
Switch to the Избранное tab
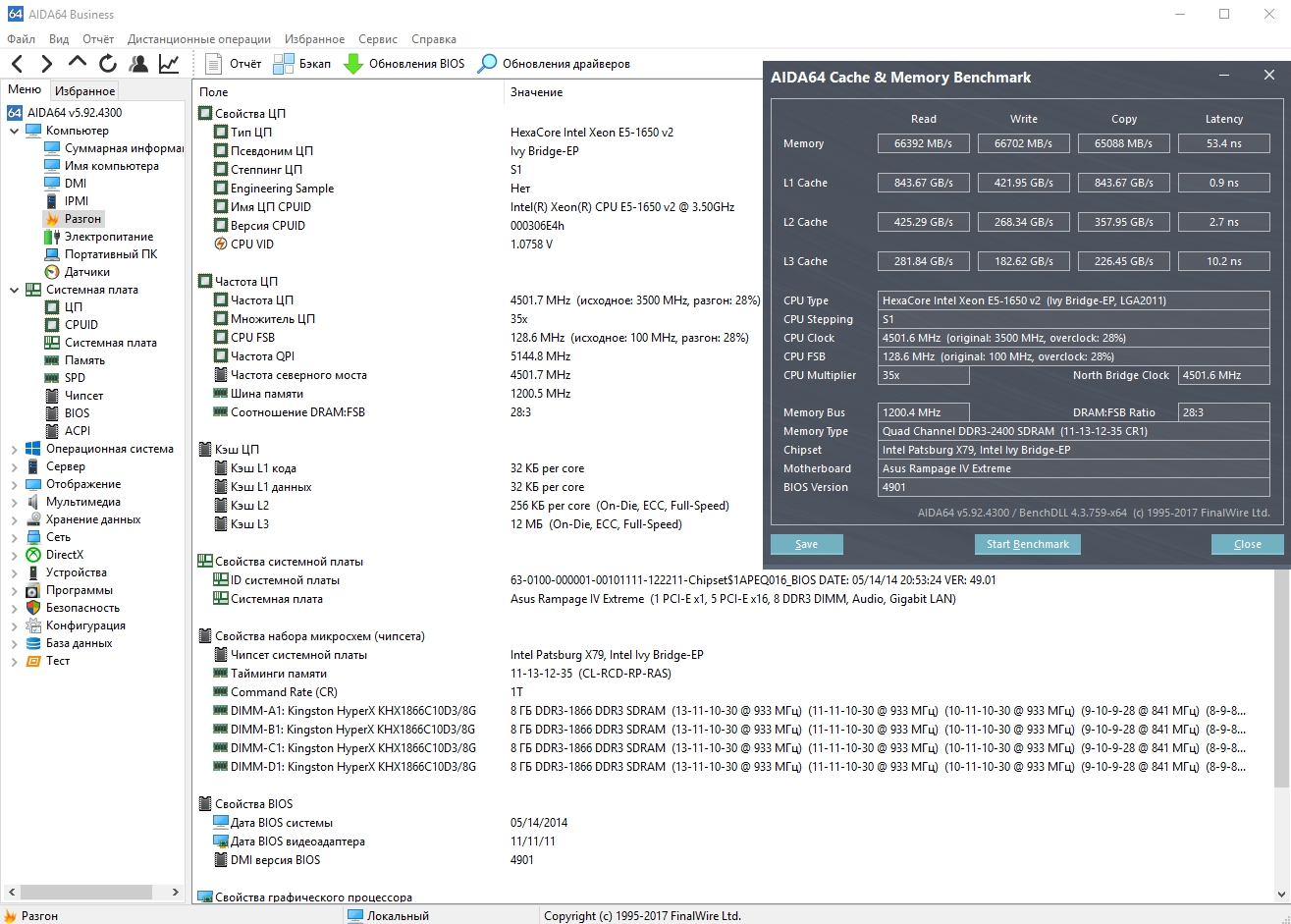click(x=84, y=90)
